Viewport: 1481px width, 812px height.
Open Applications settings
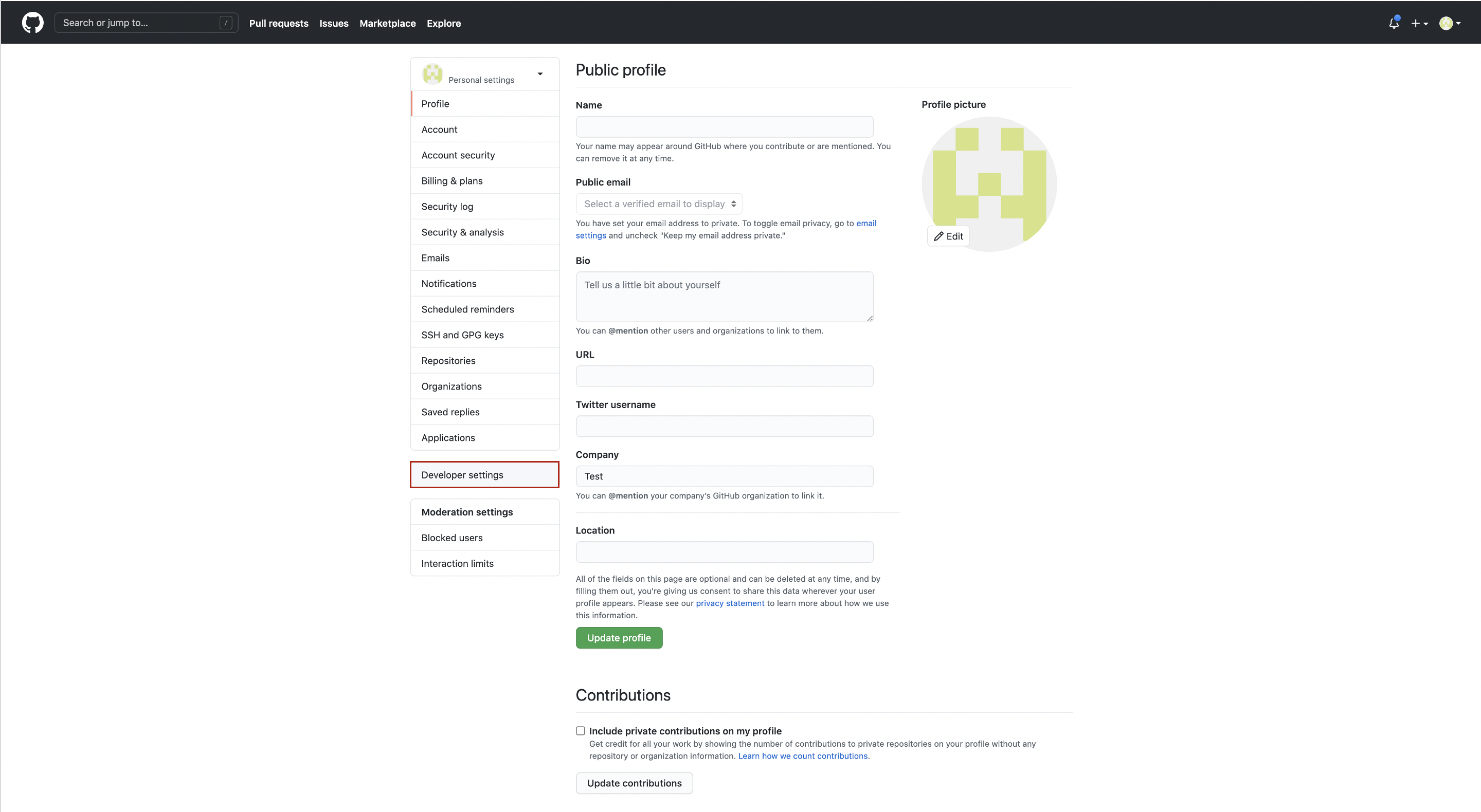[x=484, y=437]
